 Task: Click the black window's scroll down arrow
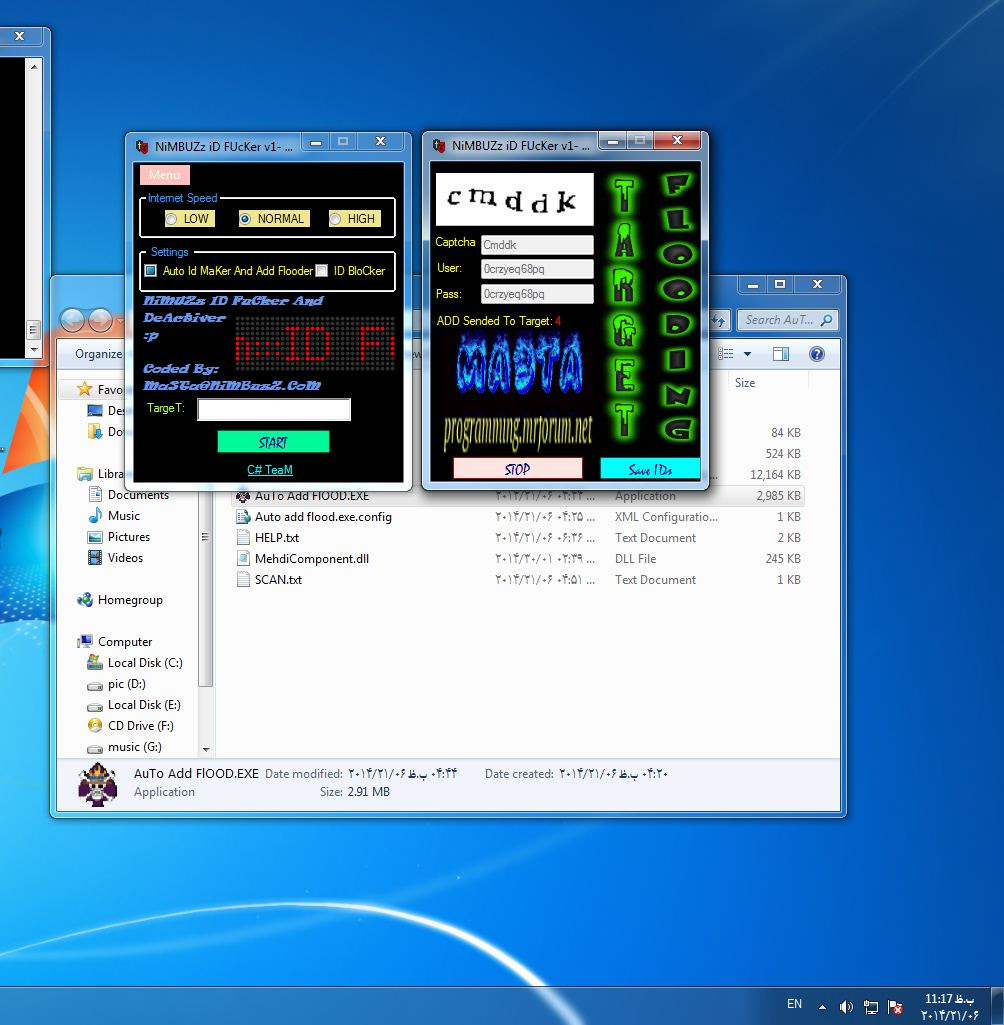(34, 350)
